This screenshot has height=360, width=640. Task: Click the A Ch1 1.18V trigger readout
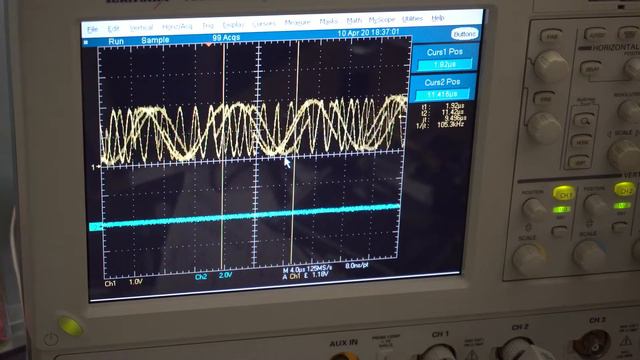pos(305,276)
